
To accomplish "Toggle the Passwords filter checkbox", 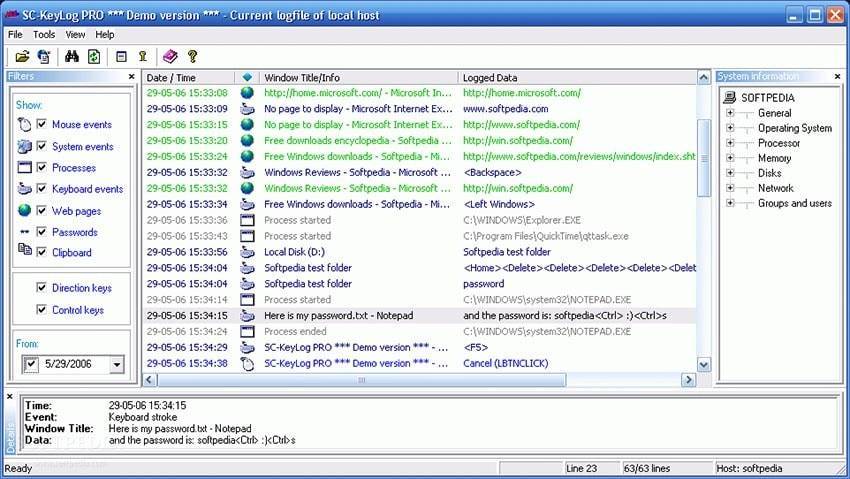I will [42, 232].
